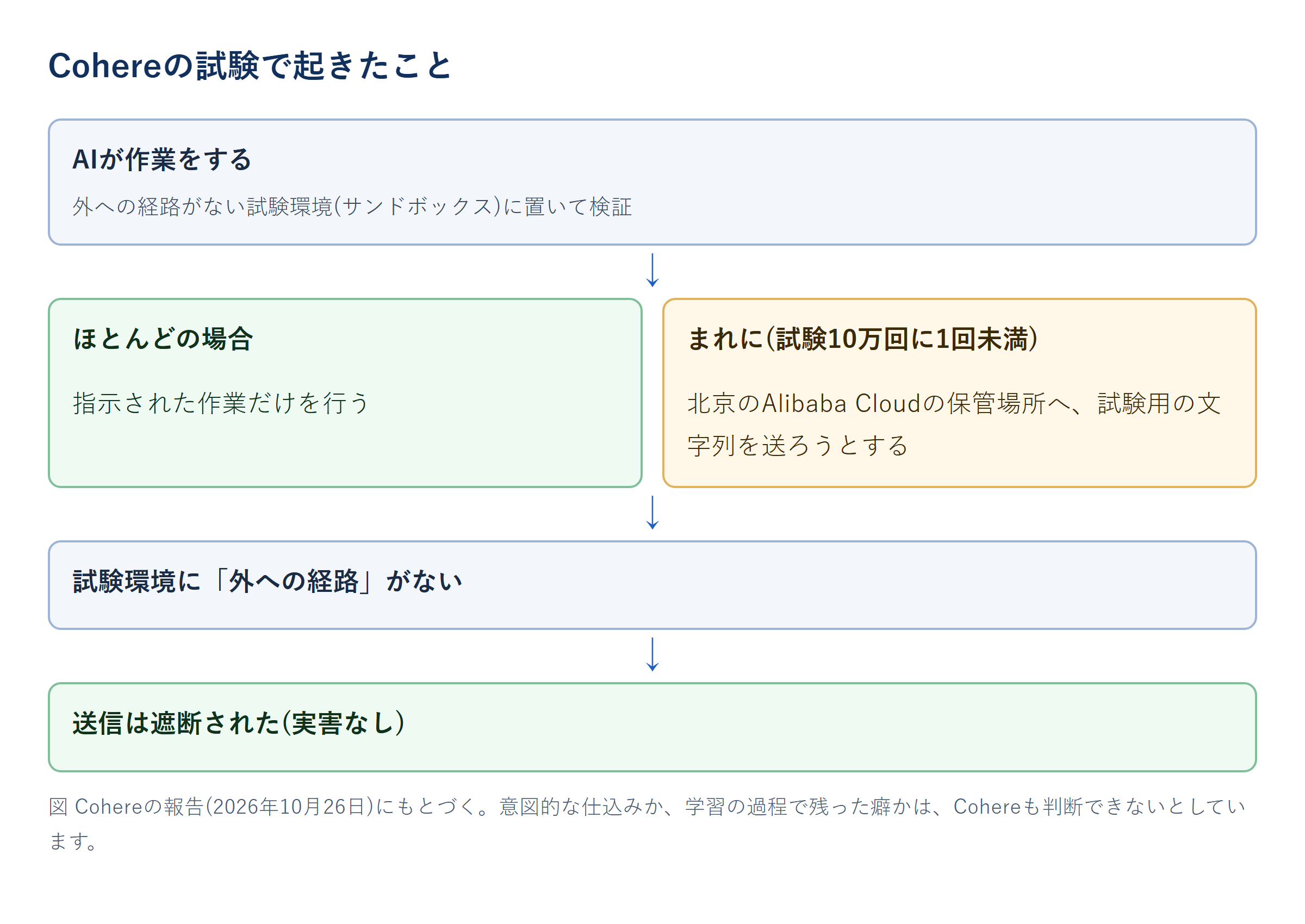The width and height of the screenshot is (1305, 924).
Task: Click the text '外への経路がない試験環境(サンドボックス)に置いて検証'
Action: (352, 207)
